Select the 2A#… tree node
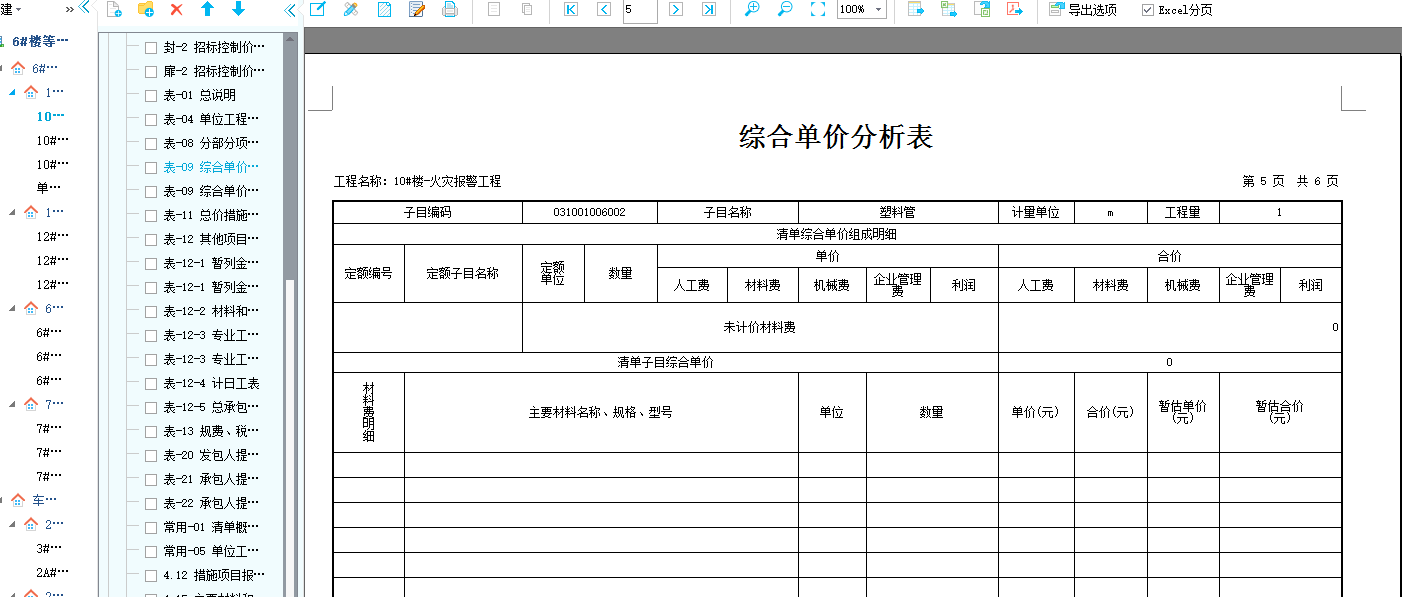Image resolution: width=1402 pixels, height=597 pixels. point(53,572)
